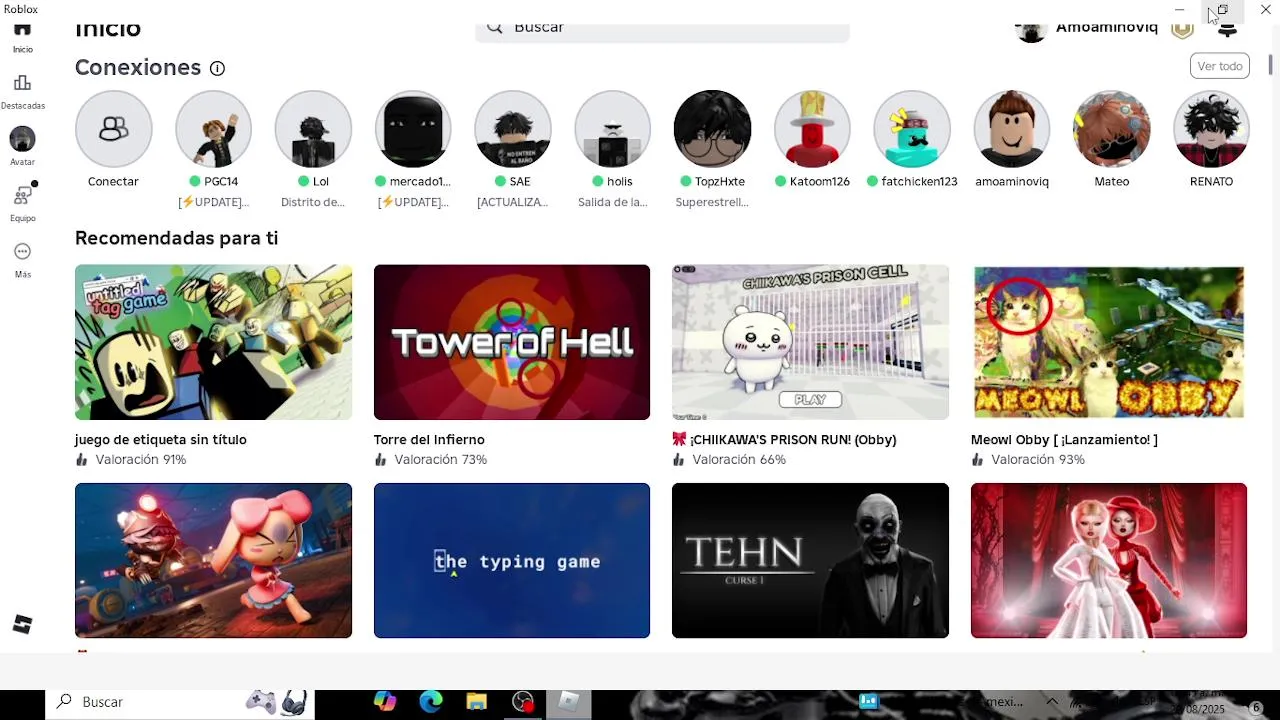This screenshot has width=1280, height=720.
Task: Open RENATO's connection avatar
Action: 1211,128
